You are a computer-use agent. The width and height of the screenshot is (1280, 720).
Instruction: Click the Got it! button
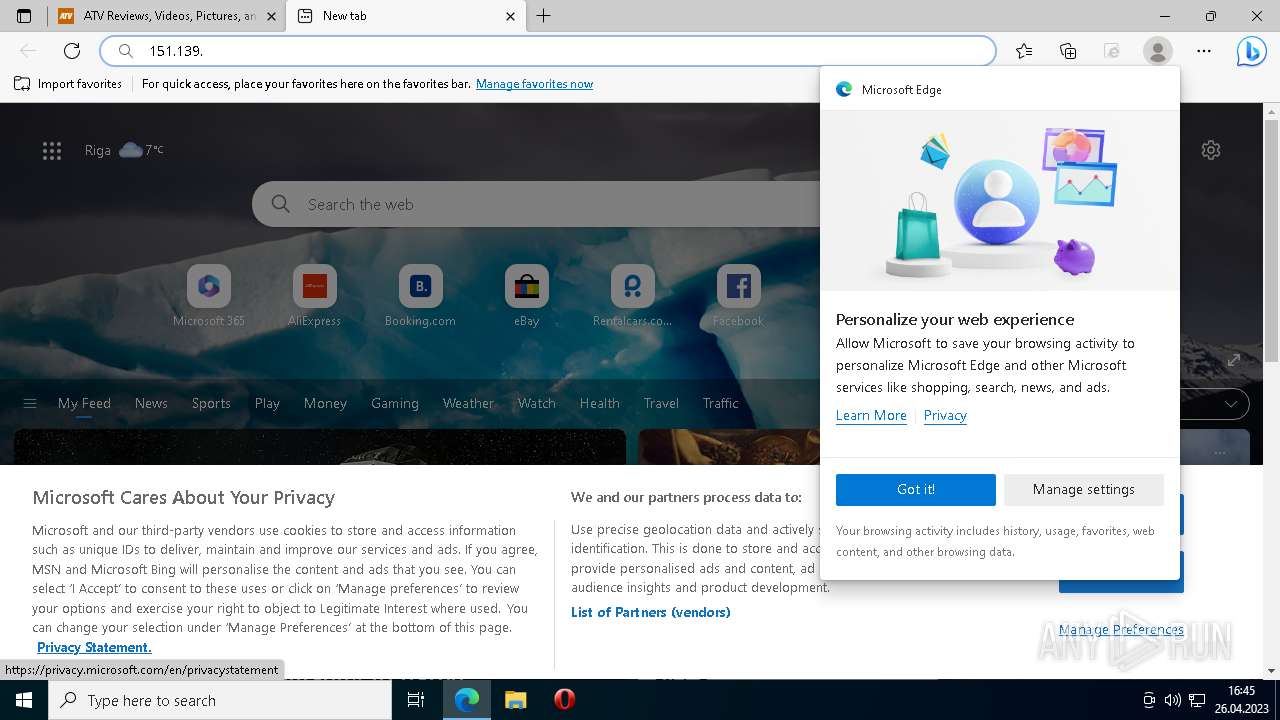(916, 489)
